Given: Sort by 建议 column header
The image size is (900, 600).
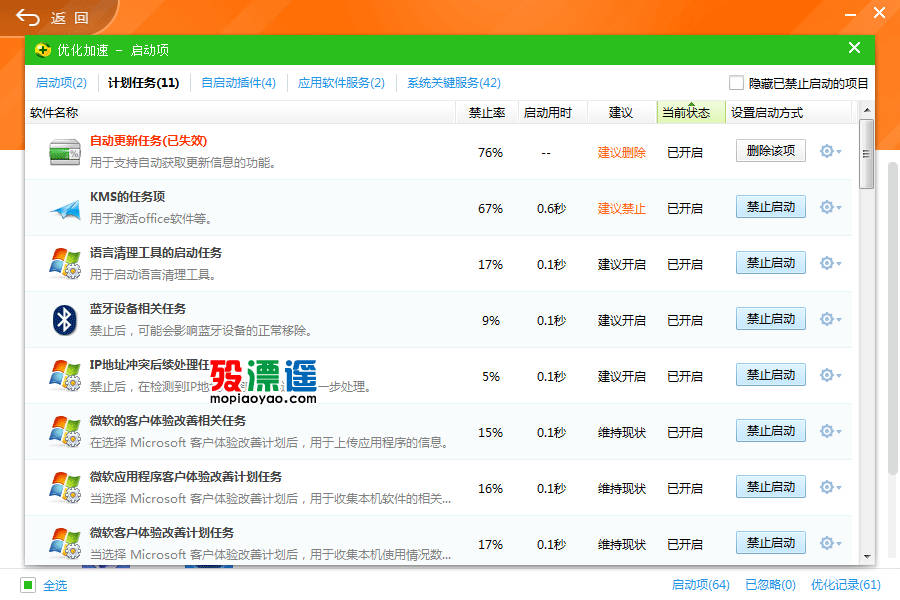Looking at the screenshot, I should (x=621, y=113).
